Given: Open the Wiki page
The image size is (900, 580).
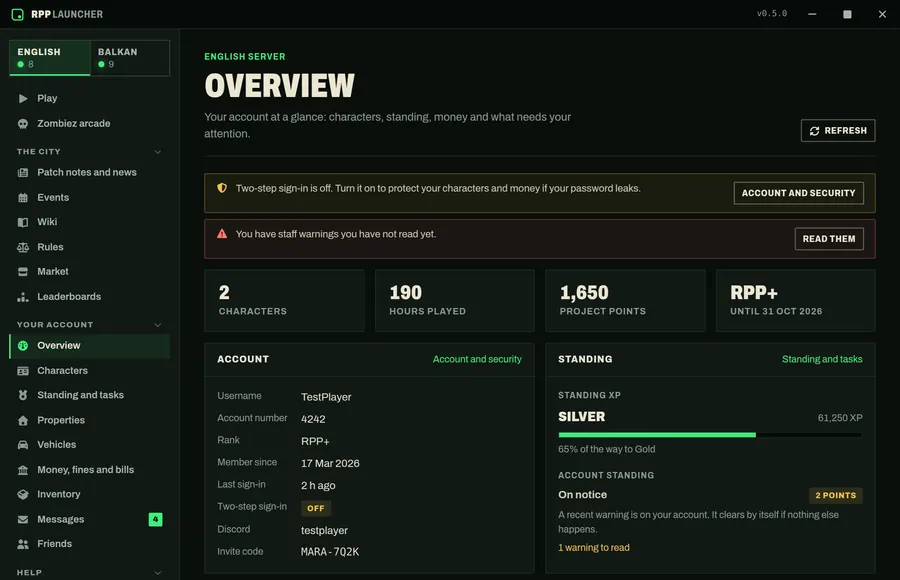Looking at the screenshot, I should [x=90, y=222].
